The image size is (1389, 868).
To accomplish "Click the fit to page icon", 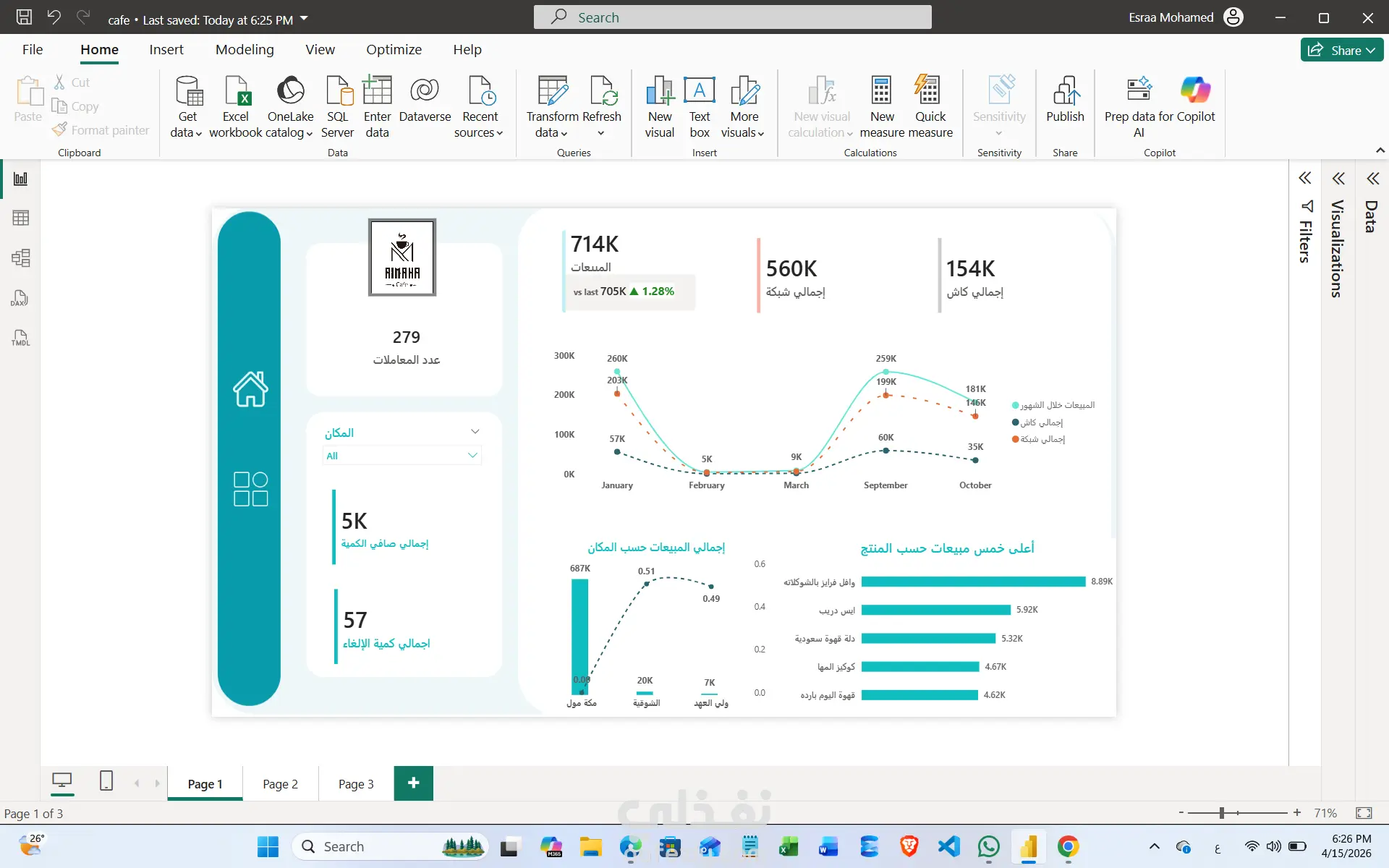I will (1364, 813).
